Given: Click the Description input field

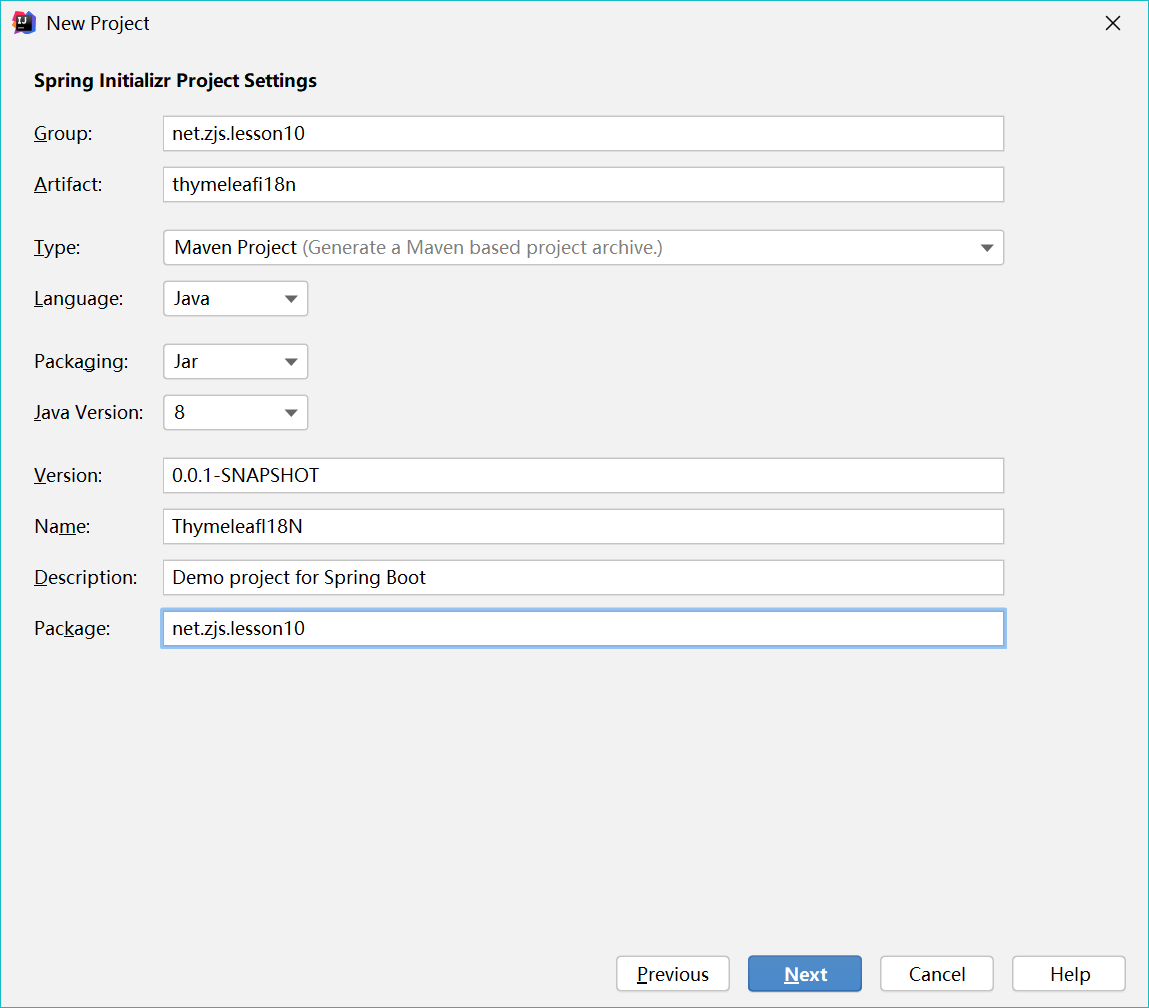Looking at the screenshot, I should [583, 578].
